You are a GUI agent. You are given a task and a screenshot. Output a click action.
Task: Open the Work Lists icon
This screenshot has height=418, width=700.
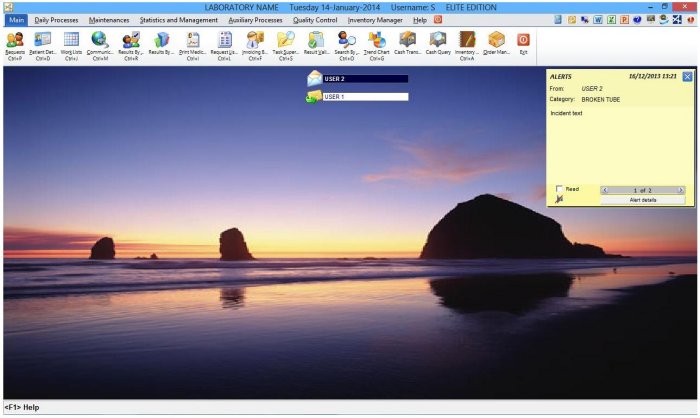tap(71, 42)
